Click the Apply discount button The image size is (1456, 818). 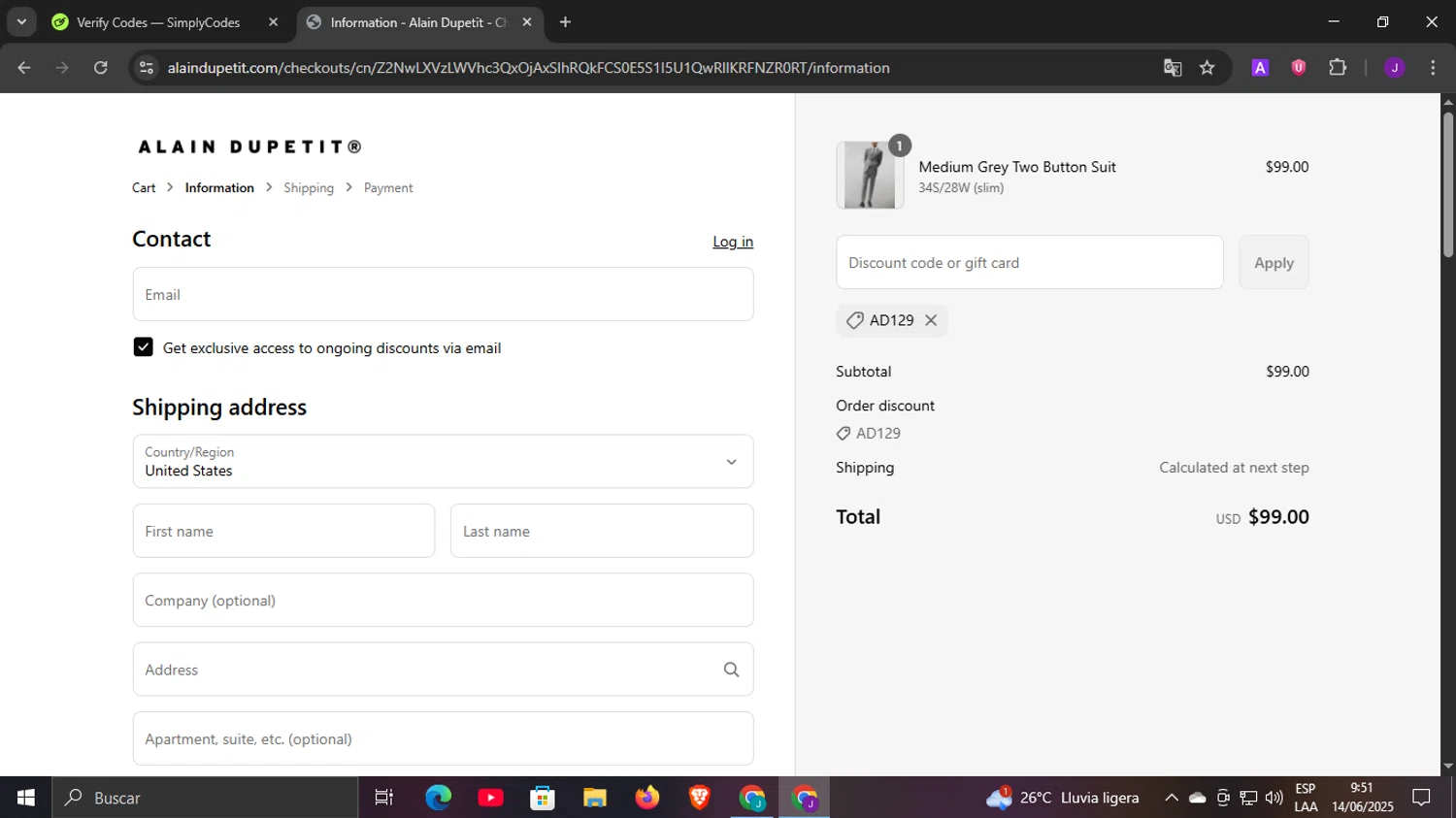coord(1274,262)
